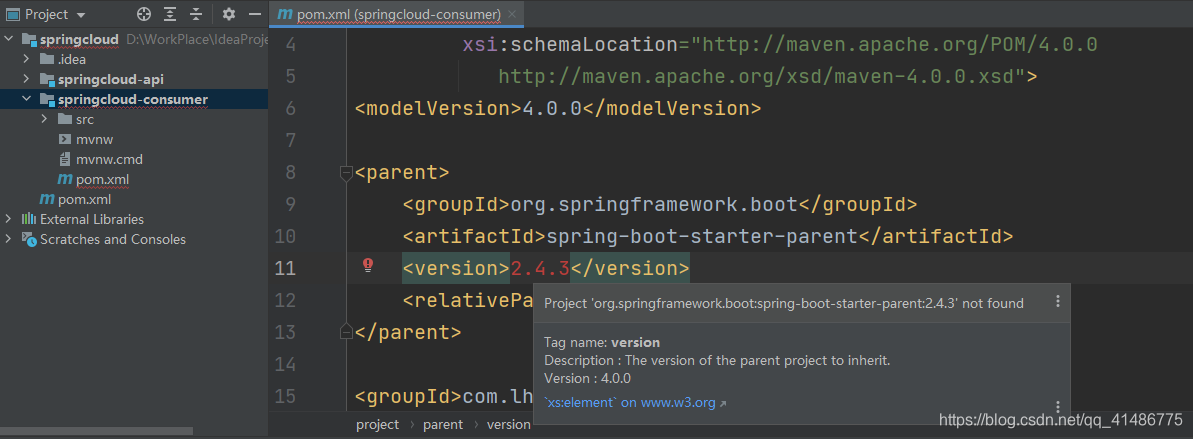Click spring-boot-starter-parent artifactId text

point(702,236)
